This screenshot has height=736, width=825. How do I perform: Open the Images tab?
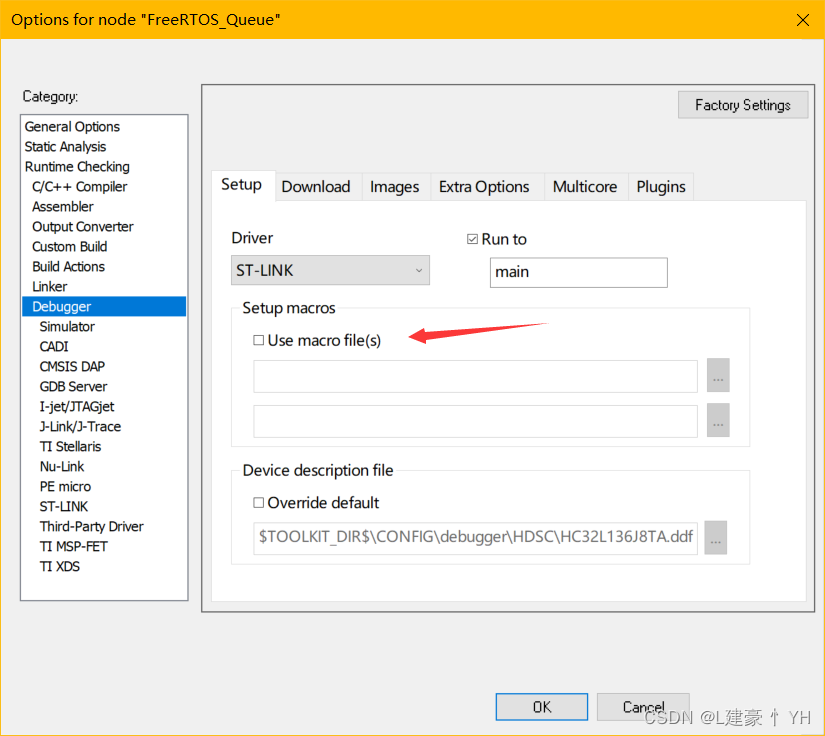[x=395, y=187]
